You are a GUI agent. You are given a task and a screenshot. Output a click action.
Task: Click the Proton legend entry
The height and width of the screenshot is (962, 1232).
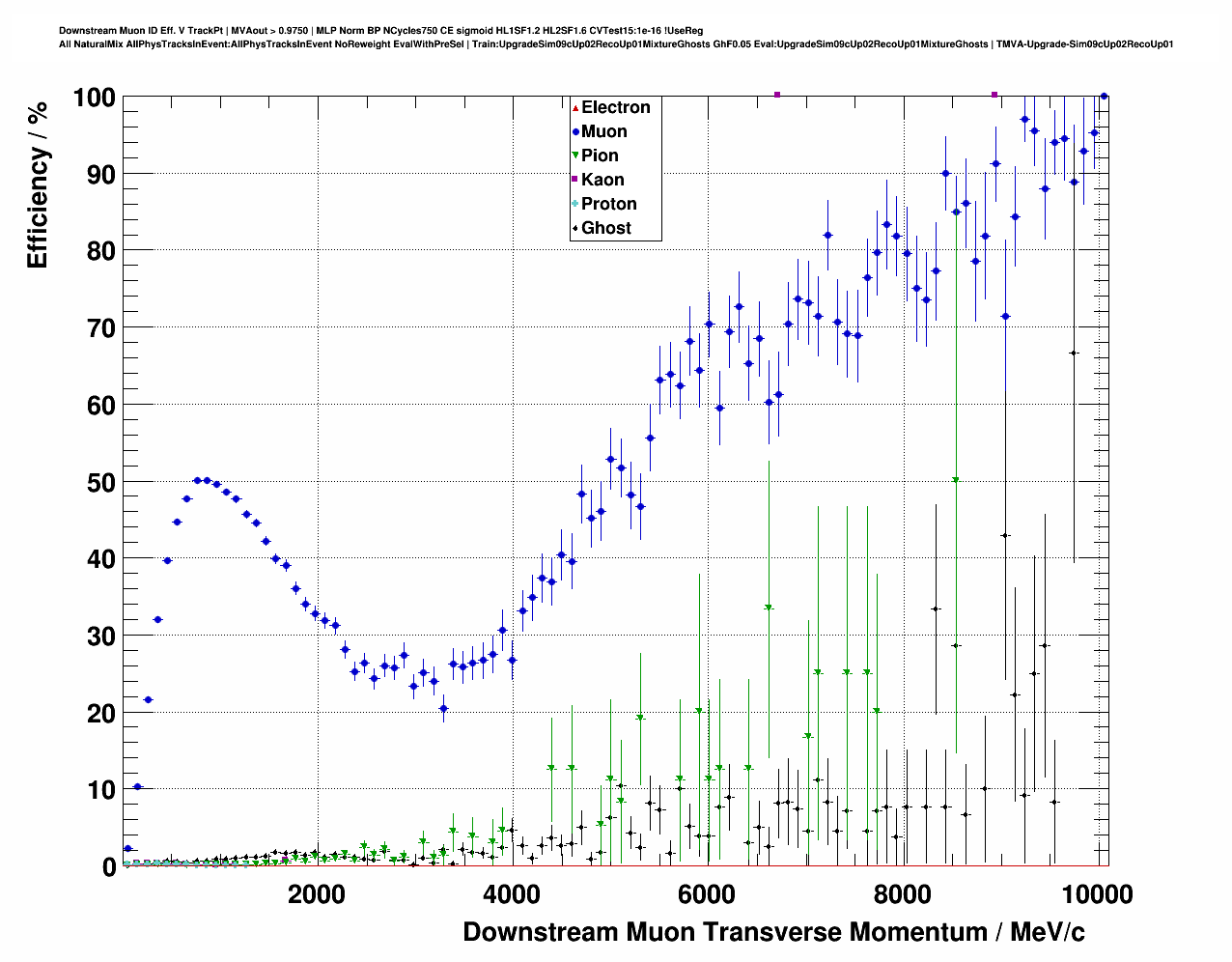(x=604, y=204)
